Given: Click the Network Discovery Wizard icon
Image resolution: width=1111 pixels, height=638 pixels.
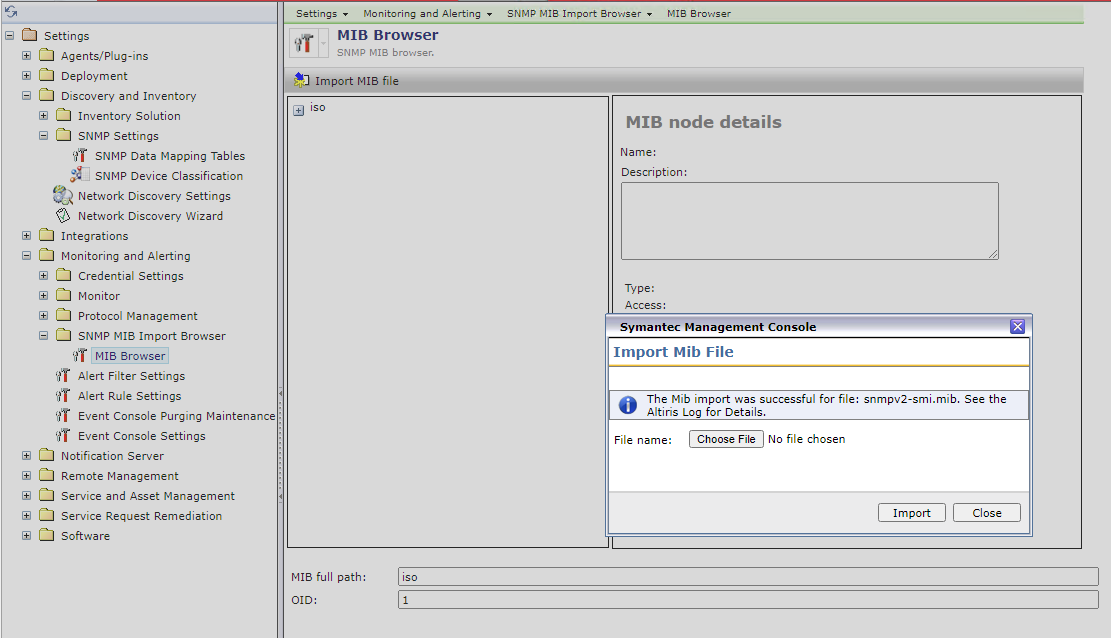Looking at the screenshot, I should (x=63, y=216).
